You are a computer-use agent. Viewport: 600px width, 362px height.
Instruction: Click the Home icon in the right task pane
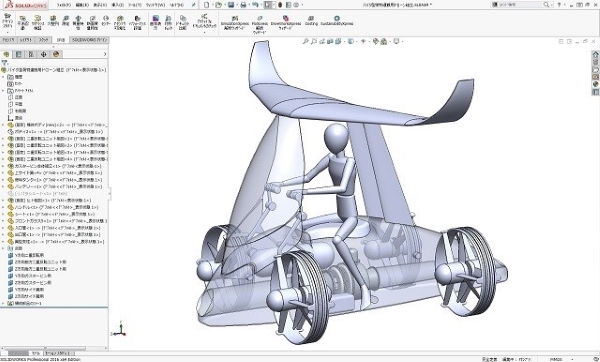pyautogui.click(x=595, y=54)
